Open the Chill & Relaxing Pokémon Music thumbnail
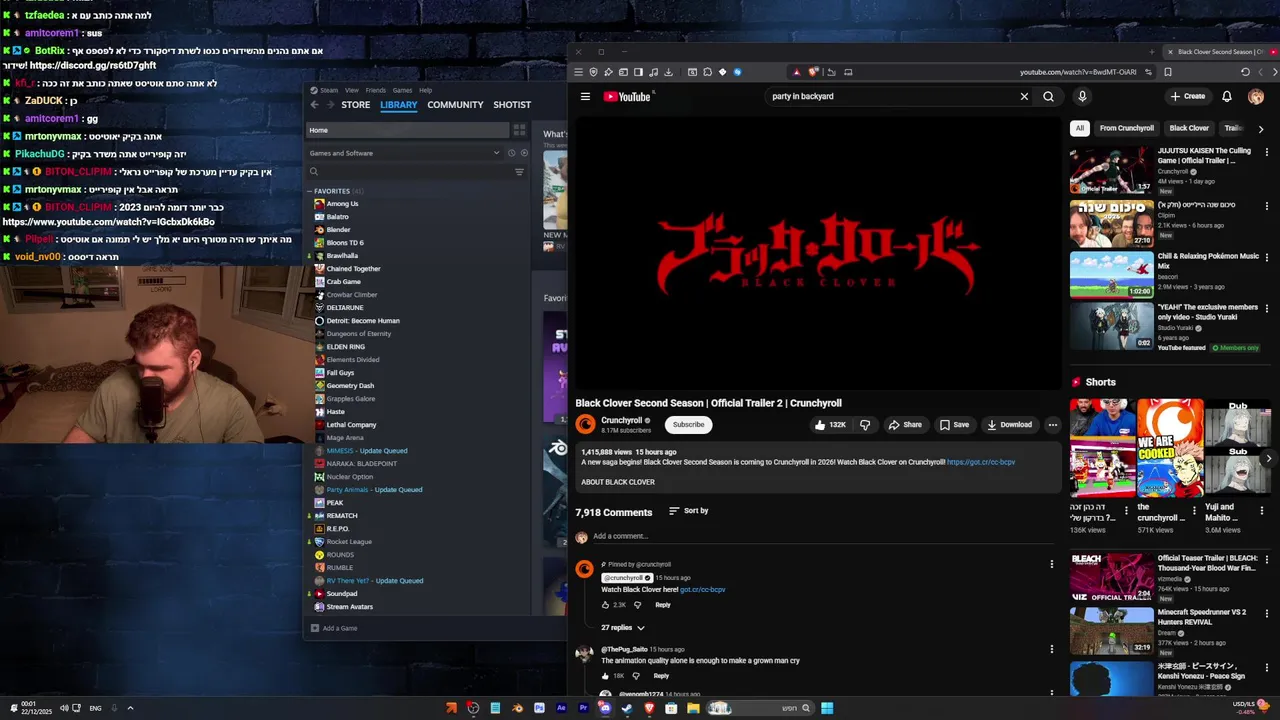 (x=1112, y=274)
